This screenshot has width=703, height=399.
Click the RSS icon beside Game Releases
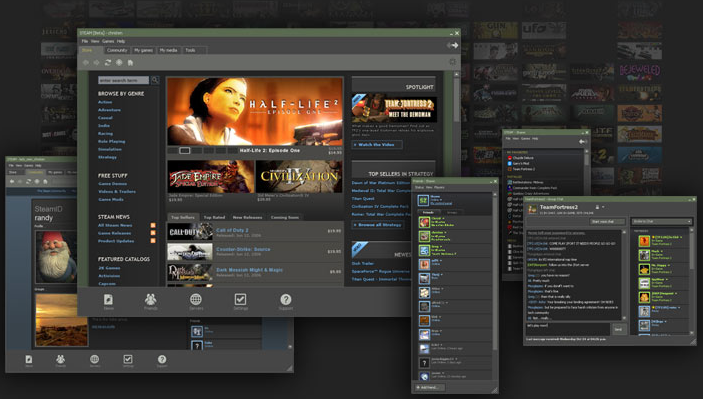click(153, 233)
